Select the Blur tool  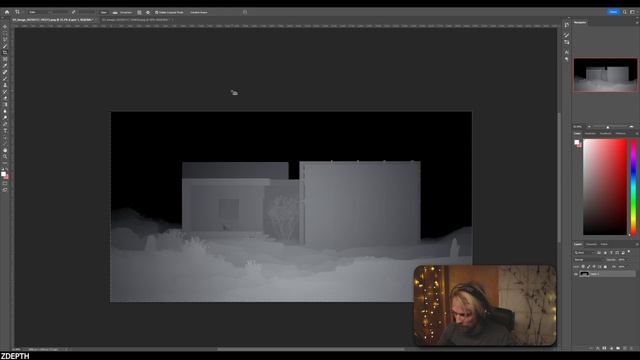5,111
